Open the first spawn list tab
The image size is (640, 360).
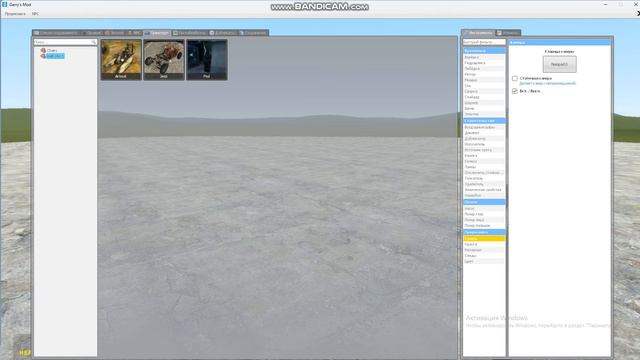point(56,33)
